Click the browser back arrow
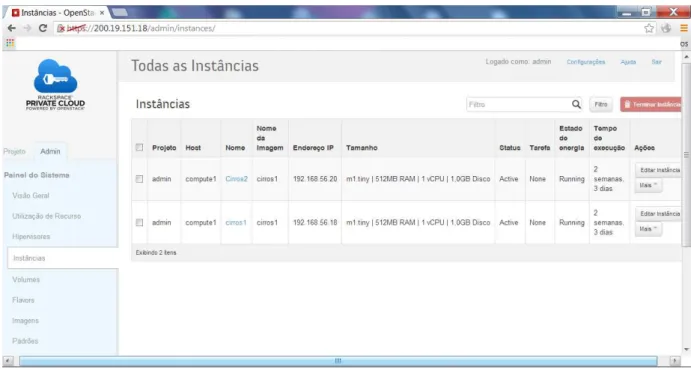 (12, 29)
